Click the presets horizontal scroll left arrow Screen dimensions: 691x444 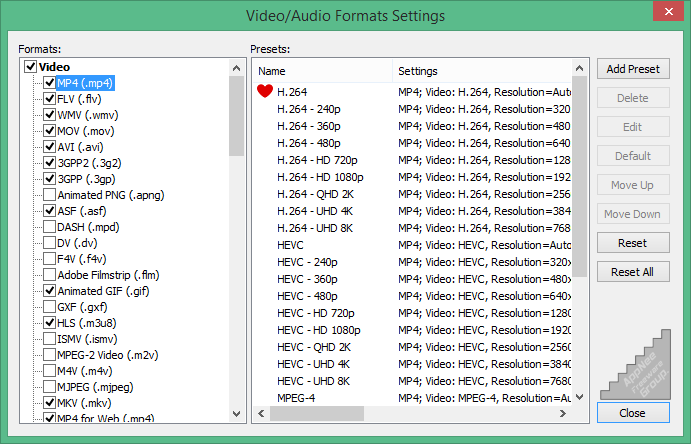261,413
